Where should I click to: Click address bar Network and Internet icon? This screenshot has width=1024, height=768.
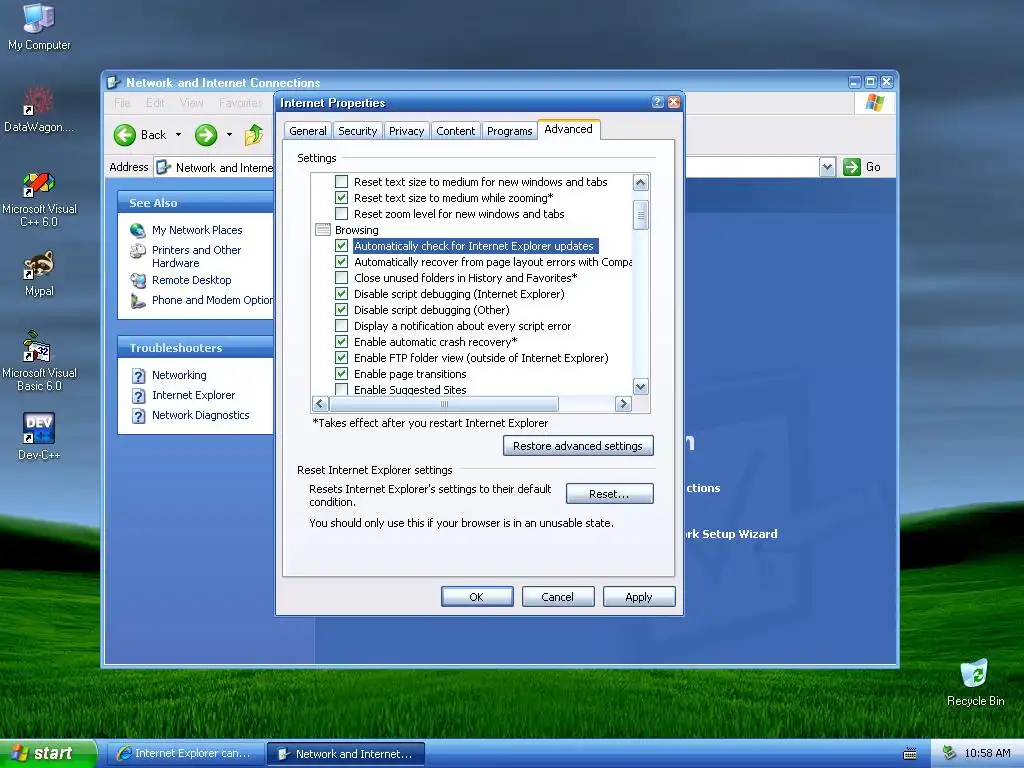(x=163, y=167)
